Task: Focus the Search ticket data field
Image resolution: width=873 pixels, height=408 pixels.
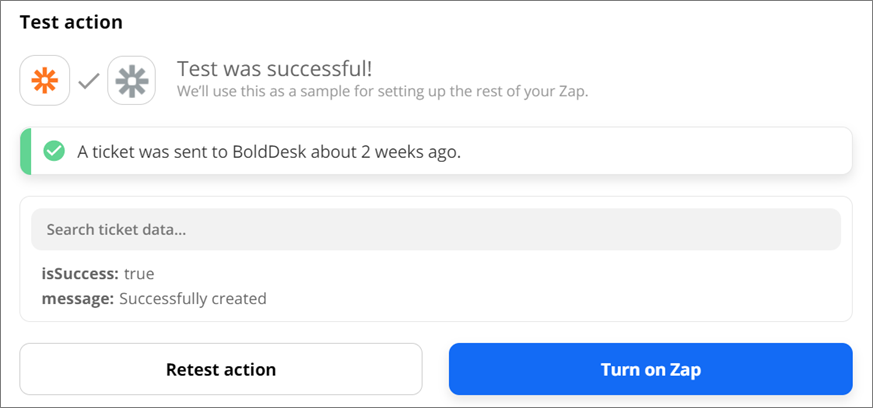Action: click(x=435, y=229)
